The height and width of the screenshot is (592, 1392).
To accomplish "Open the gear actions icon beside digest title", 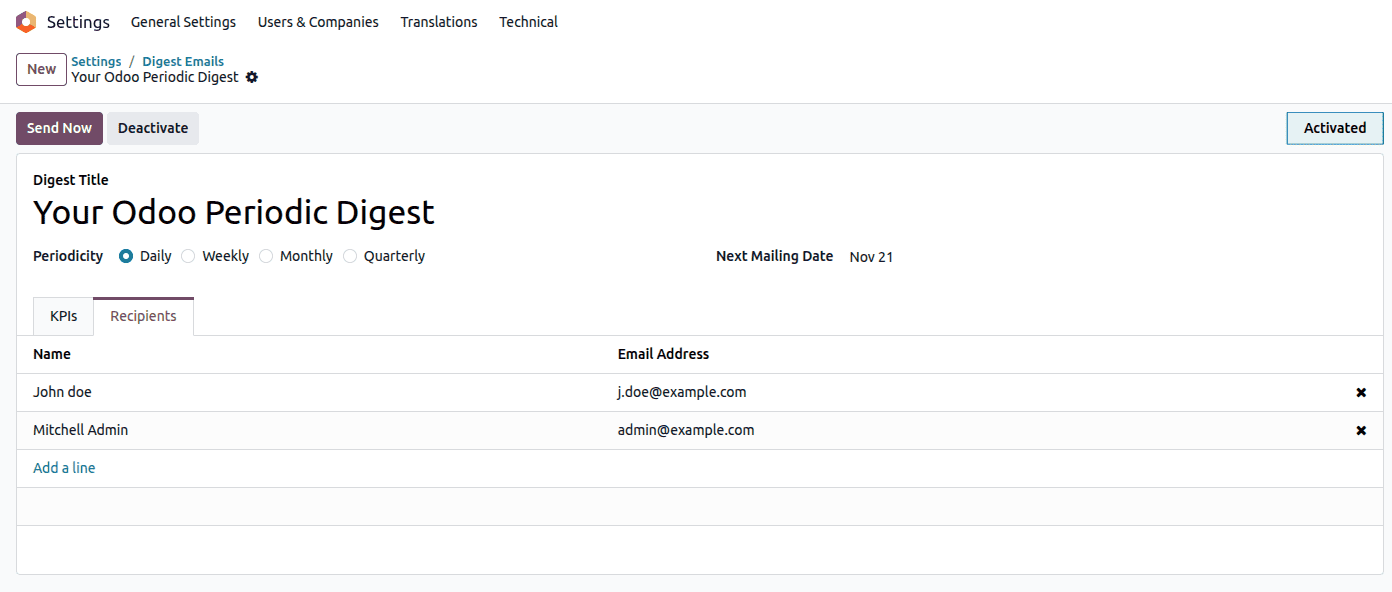I will click(251, 77).
